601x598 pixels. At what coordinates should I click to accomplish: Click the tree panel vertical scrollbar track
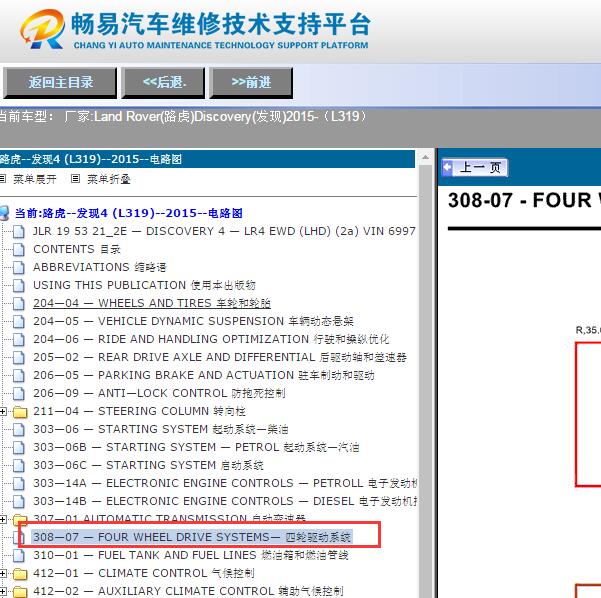(425, 380)
